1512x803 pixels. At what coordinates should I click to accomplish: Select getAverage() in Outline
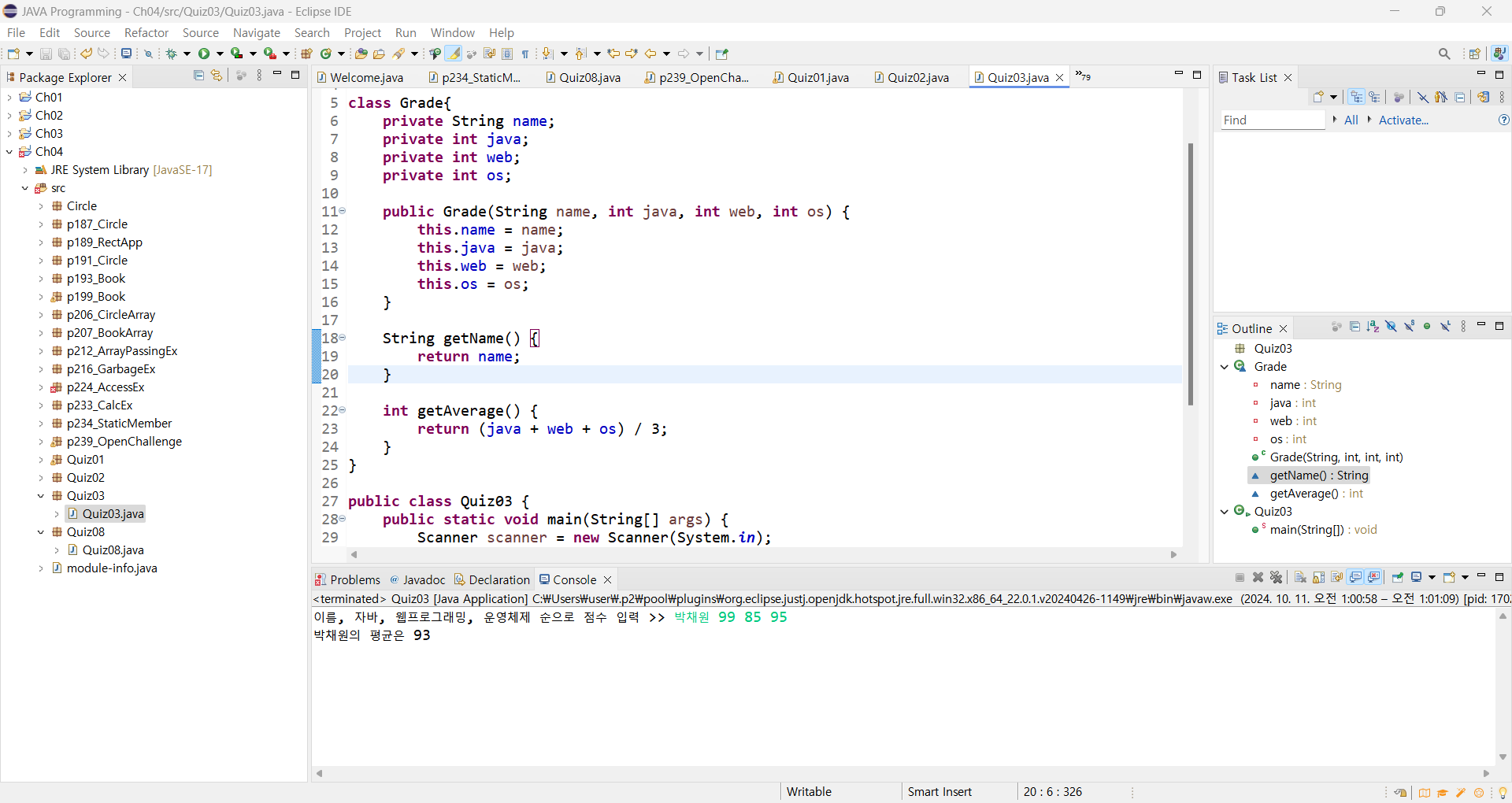coord(1317,494)
